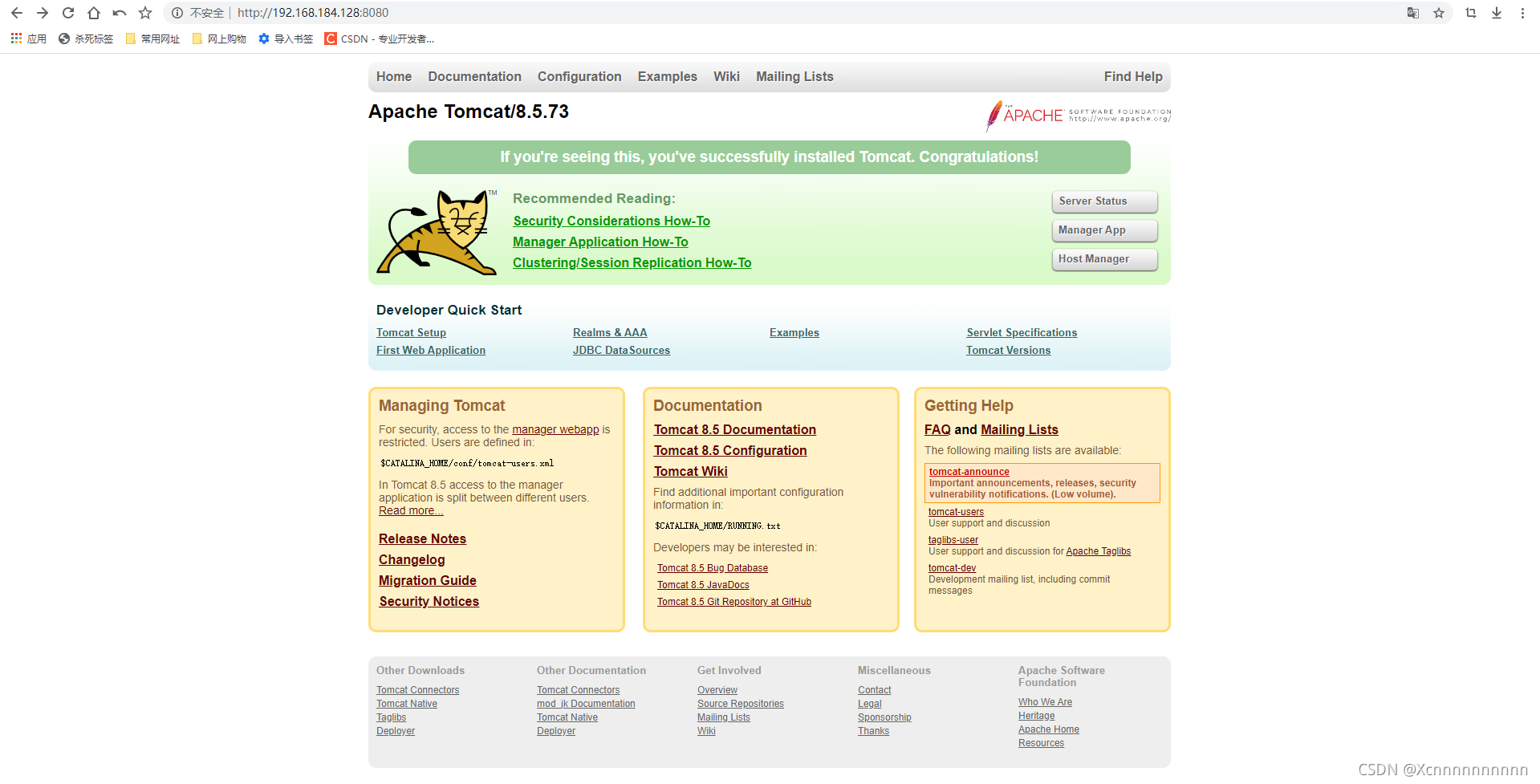Open Tomcat 8.5 Bug Database link
The height and width of the screenshot is (784, 1540).
(713, 568)
